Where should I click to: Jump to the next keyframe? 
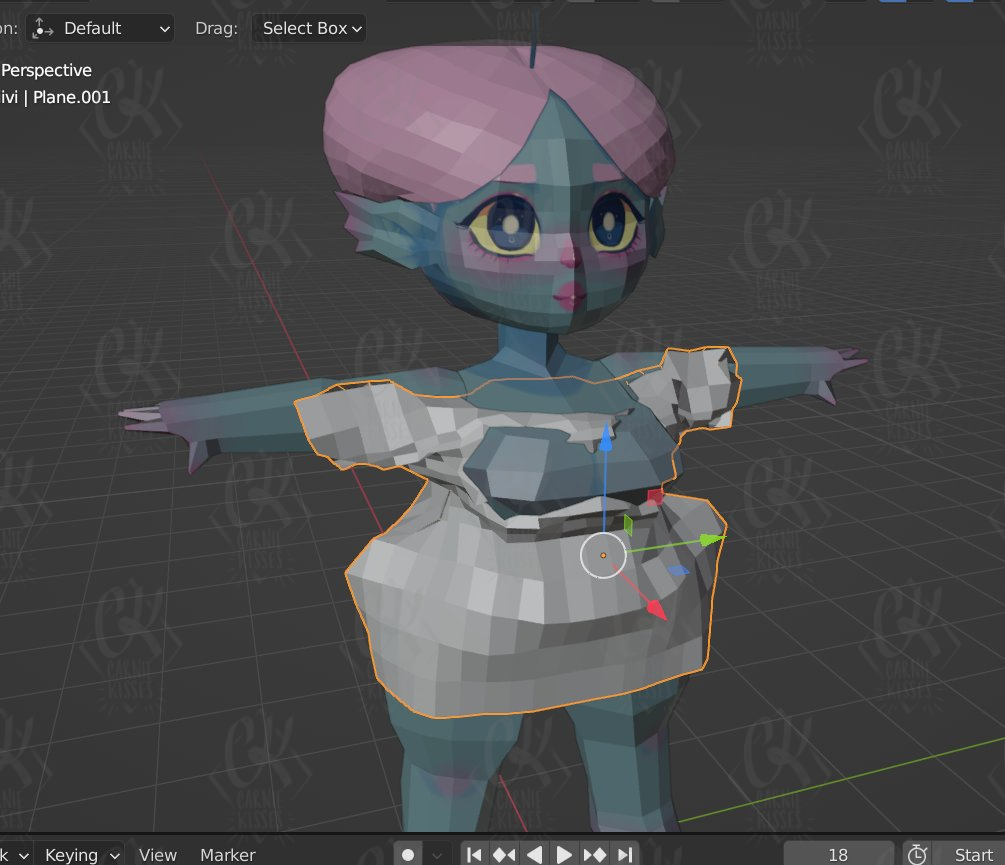(x=595, y=854)
